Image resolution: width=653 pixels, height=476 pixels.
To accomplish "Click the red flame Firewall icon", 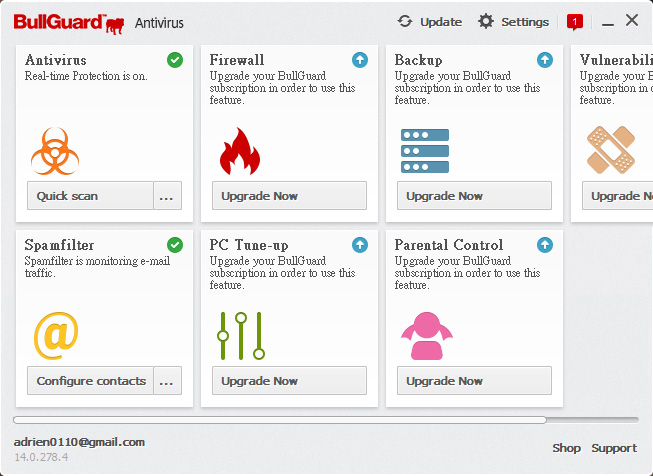I will 240,151.
